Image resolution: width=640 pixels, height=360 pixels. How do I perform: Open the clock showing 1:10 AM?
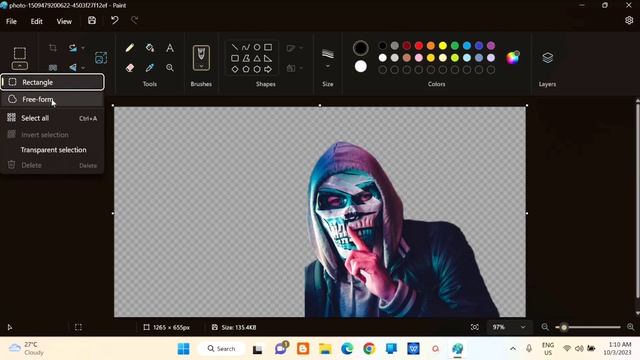click(617, 349)
